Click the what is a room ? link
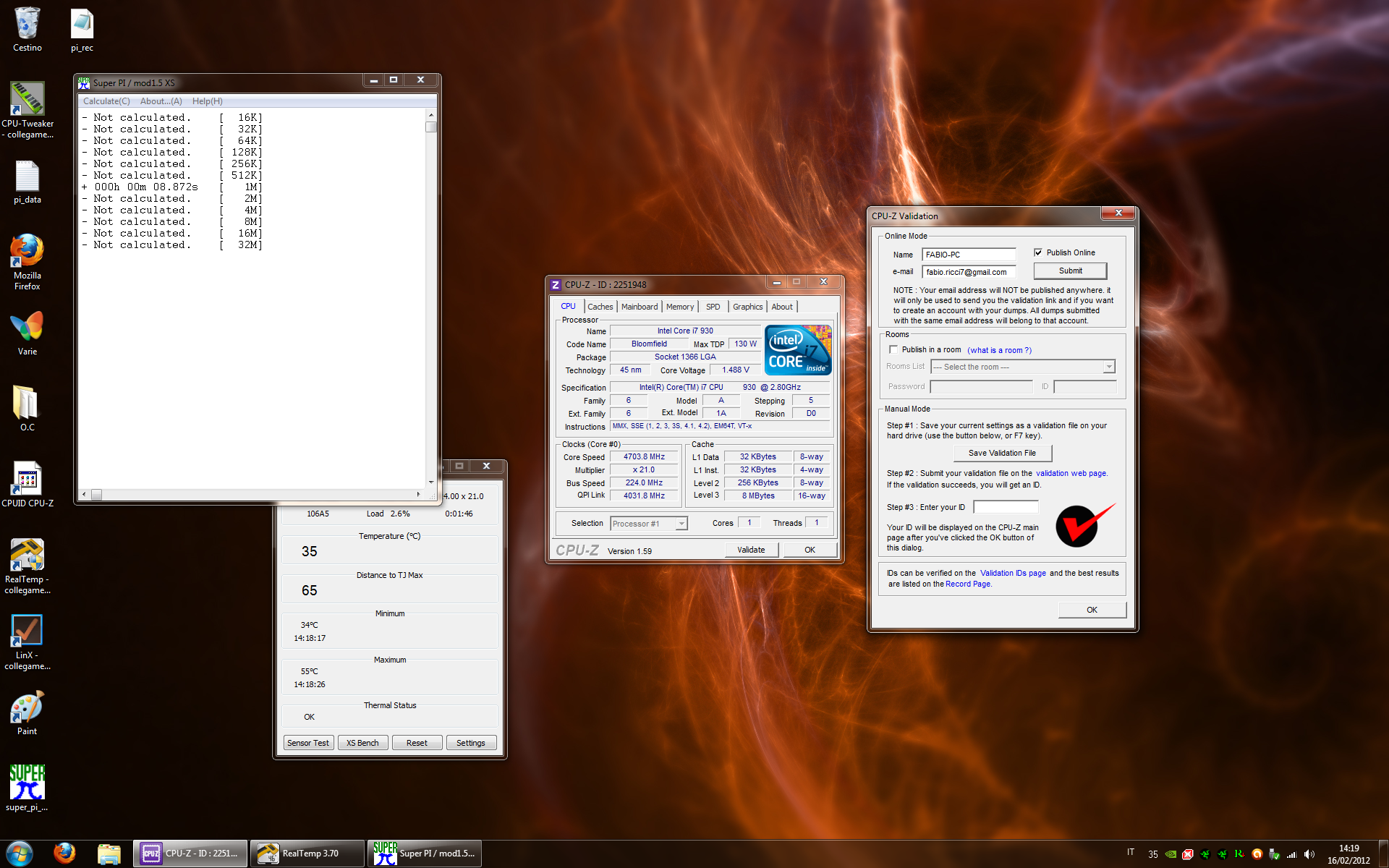 click(x=999, y=350)
